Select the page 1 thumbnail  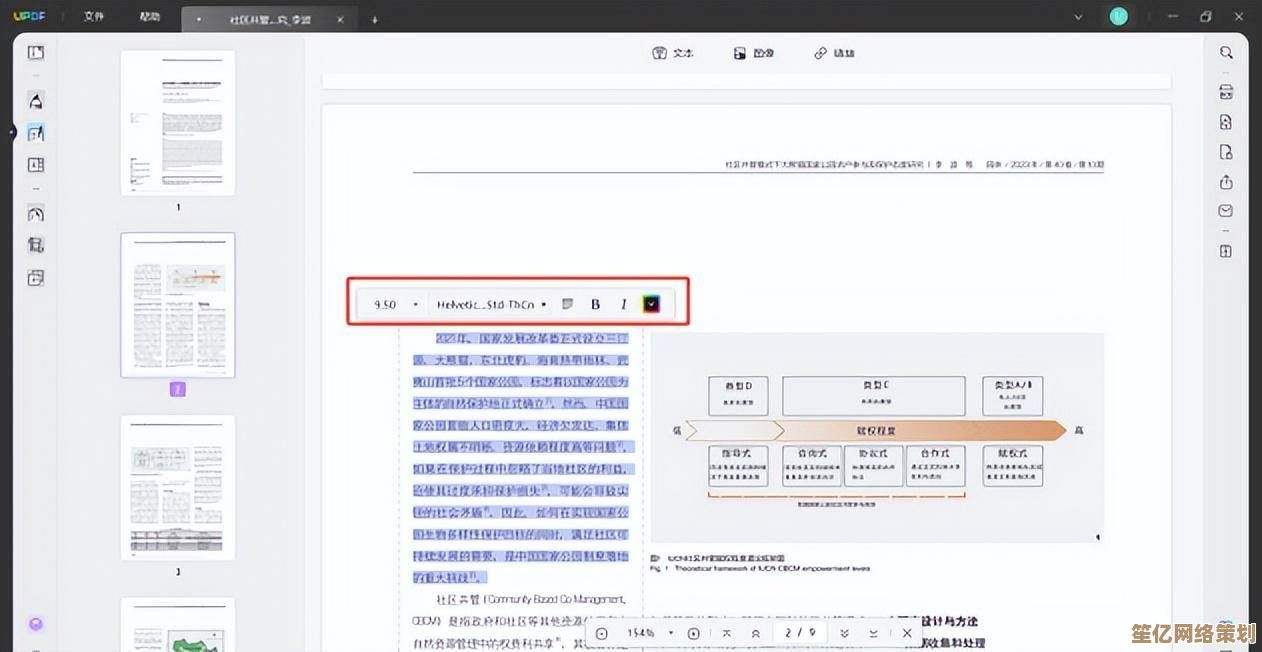[x=178, y=122]
